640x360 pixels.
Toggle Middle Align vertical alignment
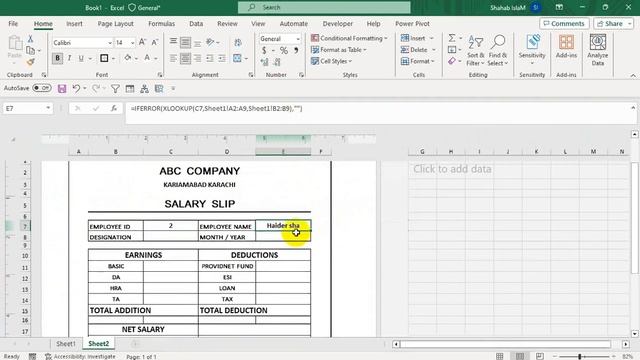pyautogui.click(x=185, y=42)
